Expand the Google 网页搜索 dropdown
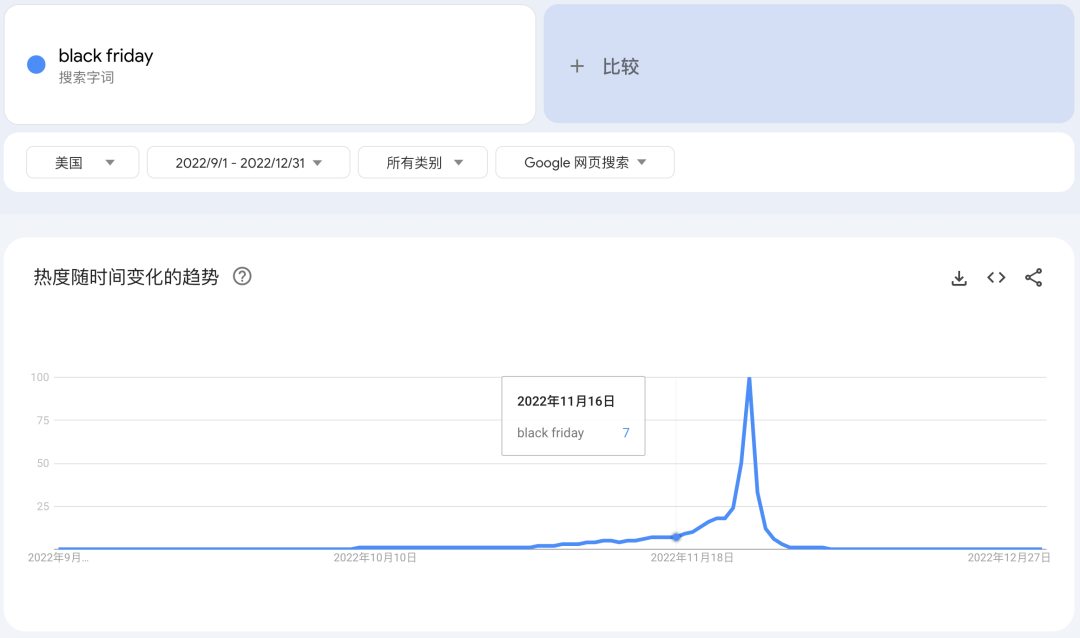This screenshot has height=638, width=1080. (585, 163)
